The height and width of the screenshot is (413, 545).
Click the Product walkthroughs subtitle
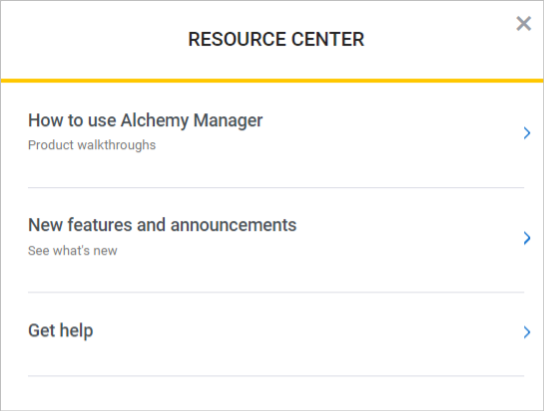(x=92, y=145)
